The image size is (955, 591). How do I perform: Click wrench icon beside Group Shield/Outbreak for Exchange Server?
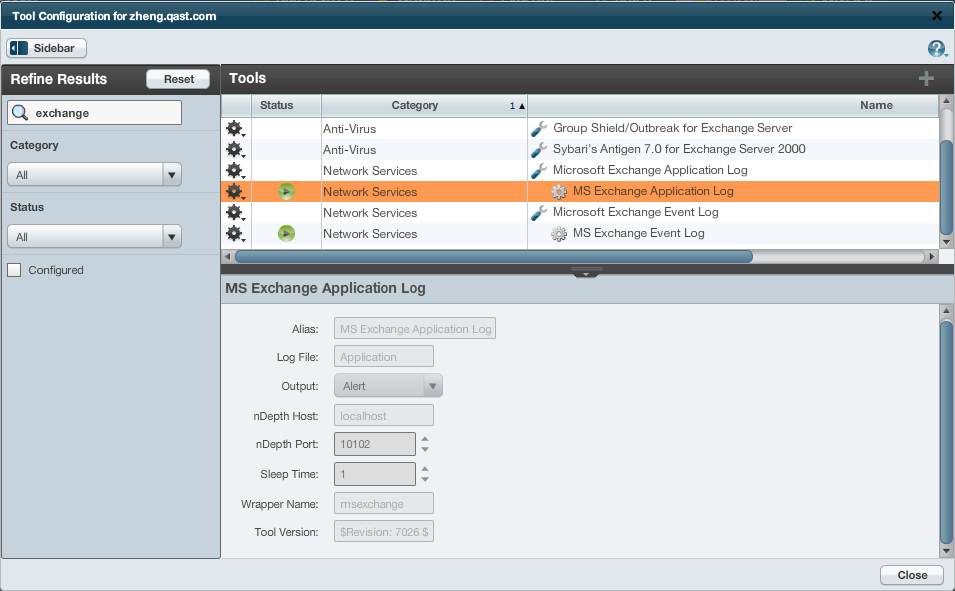click(x=539, y=129)
